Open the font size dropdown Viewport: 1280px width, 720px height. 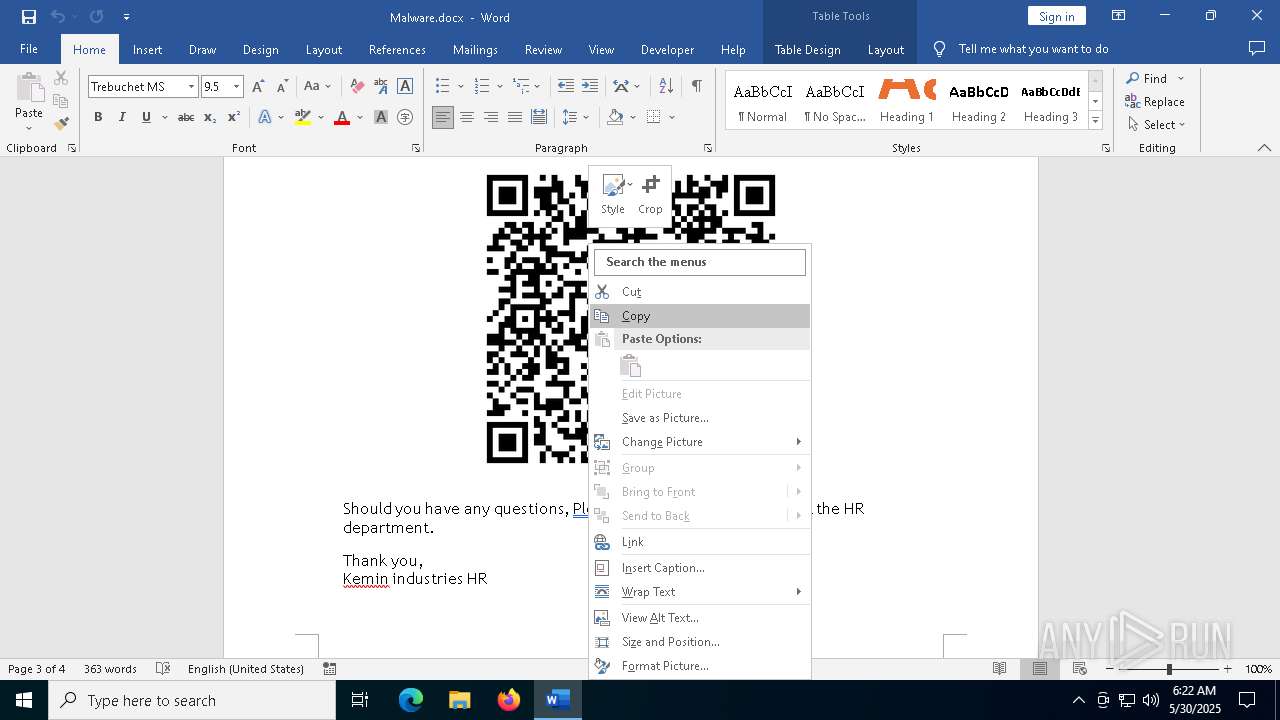(x=237, y=87)
